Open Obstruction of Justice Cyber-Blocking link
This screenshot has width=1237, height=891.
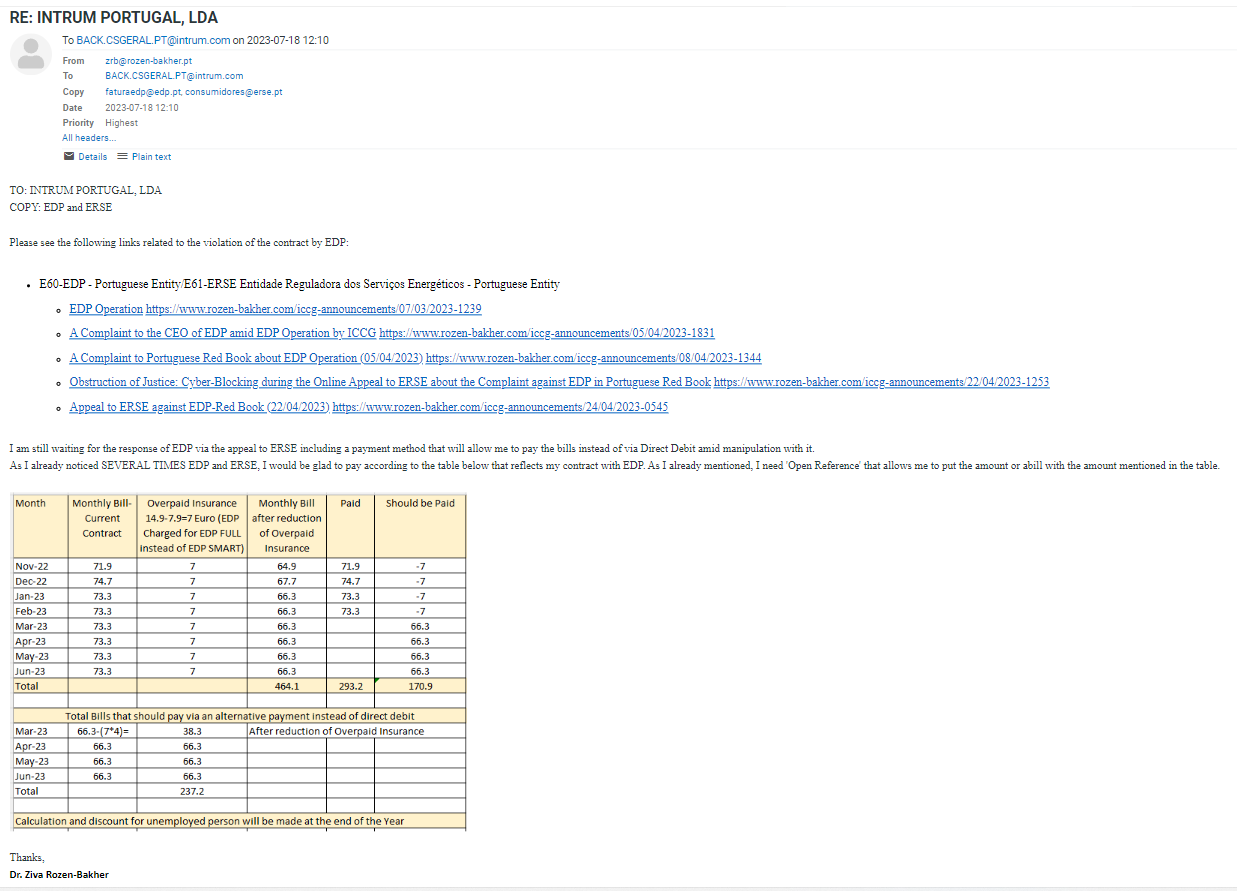[x=390, y=382]
